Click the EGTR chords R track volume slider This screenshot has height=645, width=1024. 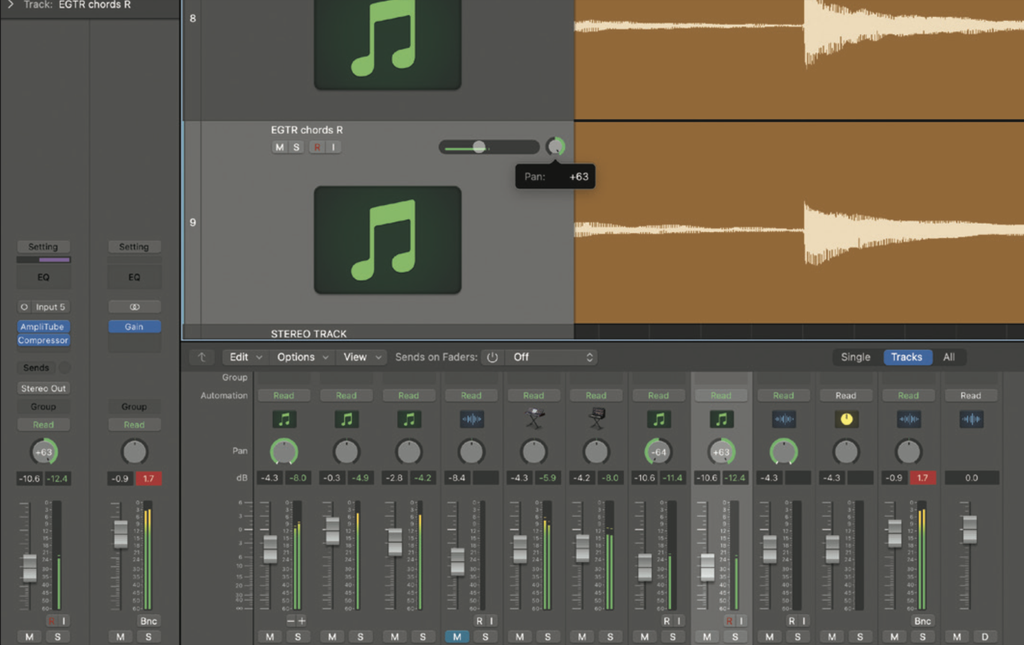point(488,148)
